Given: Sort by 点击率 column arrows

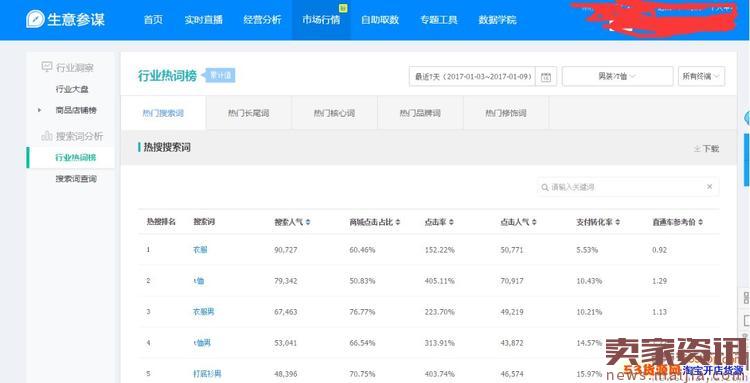Looking at the screenshot, I should coord(451,222).
